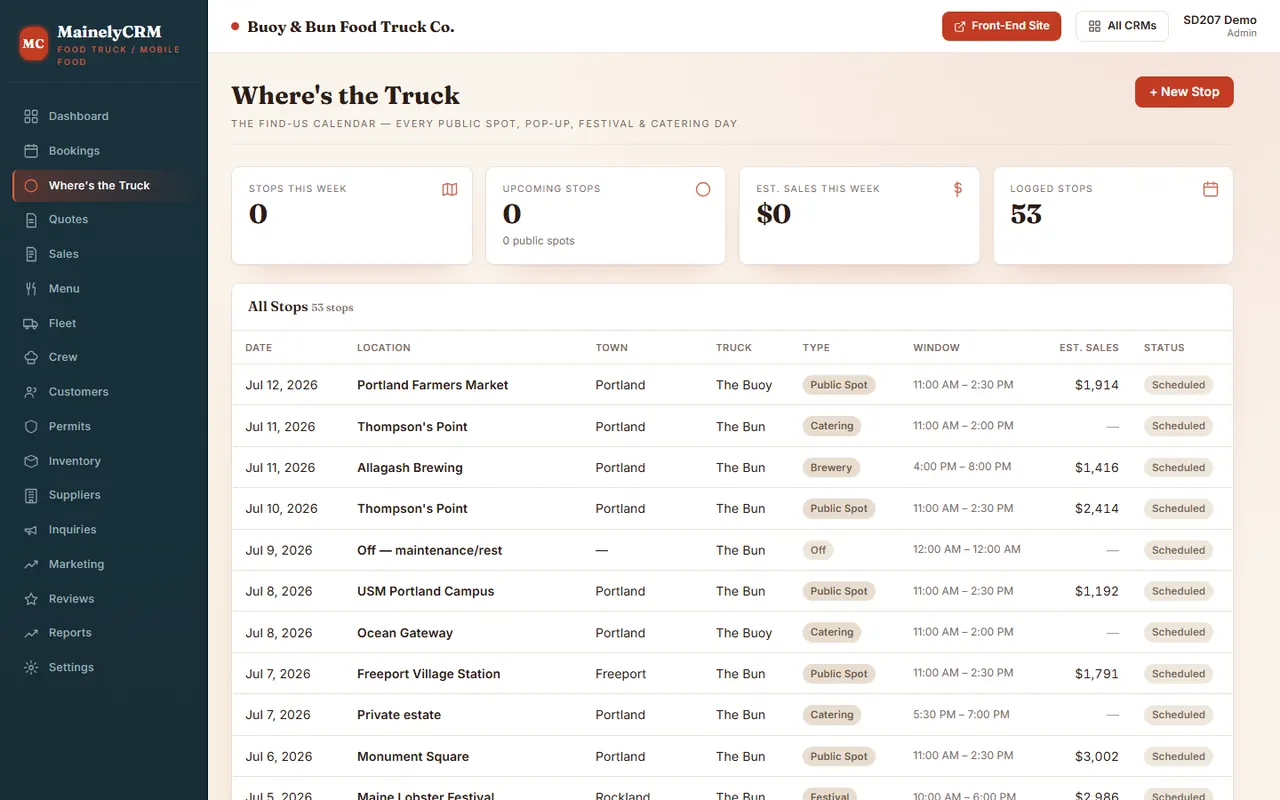Click the 5:30 PM – 7:00 PM window
This screenshot has height=800, width=1280.
961,715
